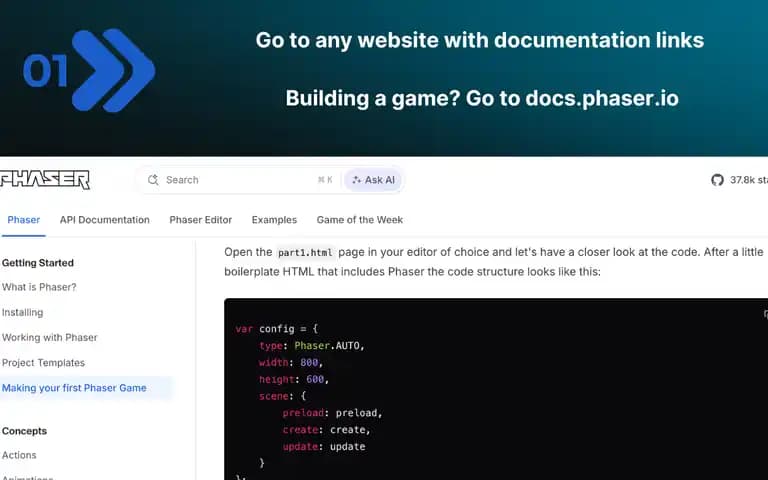
Task: Click the Concepts section heading
Action: tap(24, 431)
